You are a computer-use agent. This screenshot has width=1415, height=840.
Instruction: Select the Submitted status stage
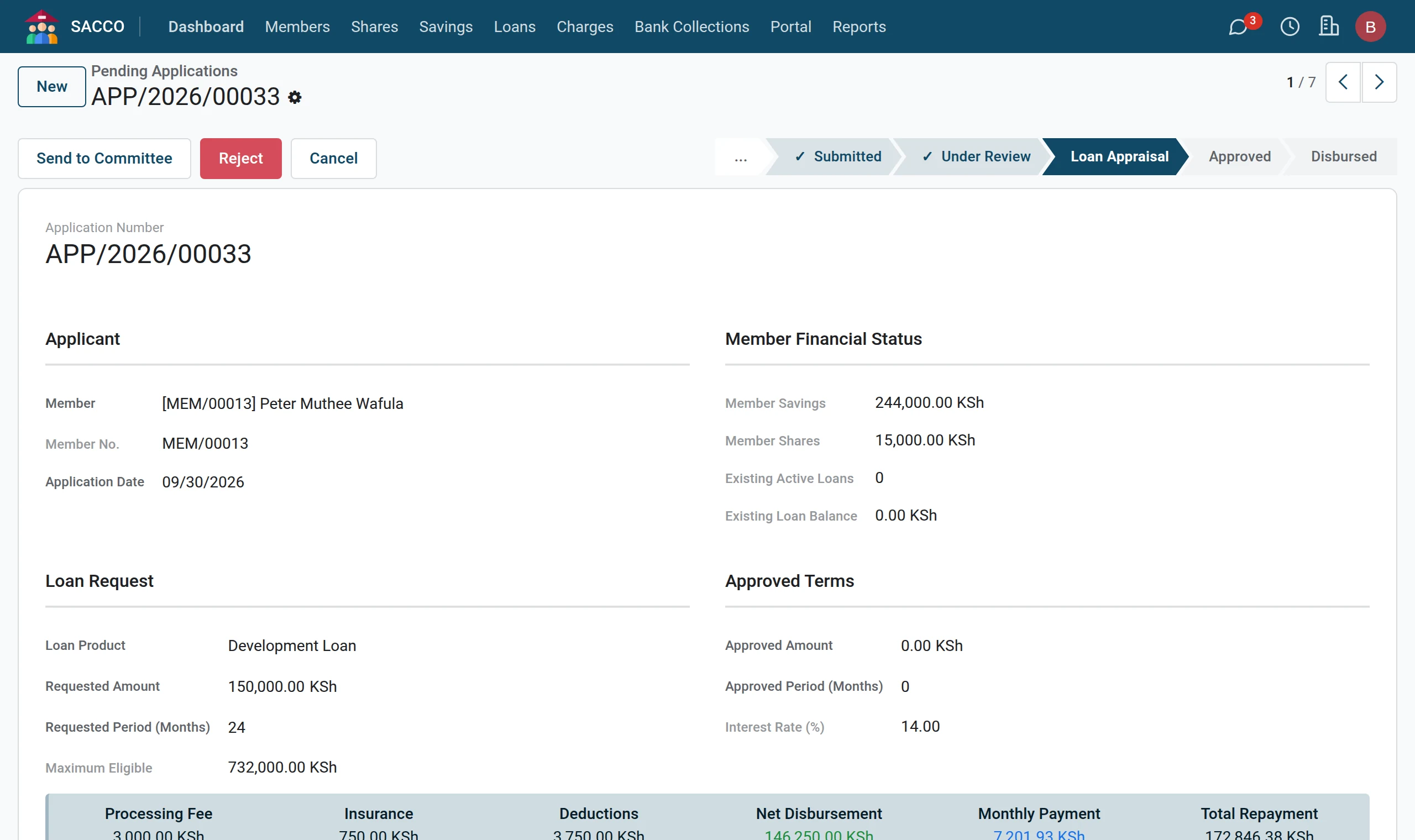point(837,157)
